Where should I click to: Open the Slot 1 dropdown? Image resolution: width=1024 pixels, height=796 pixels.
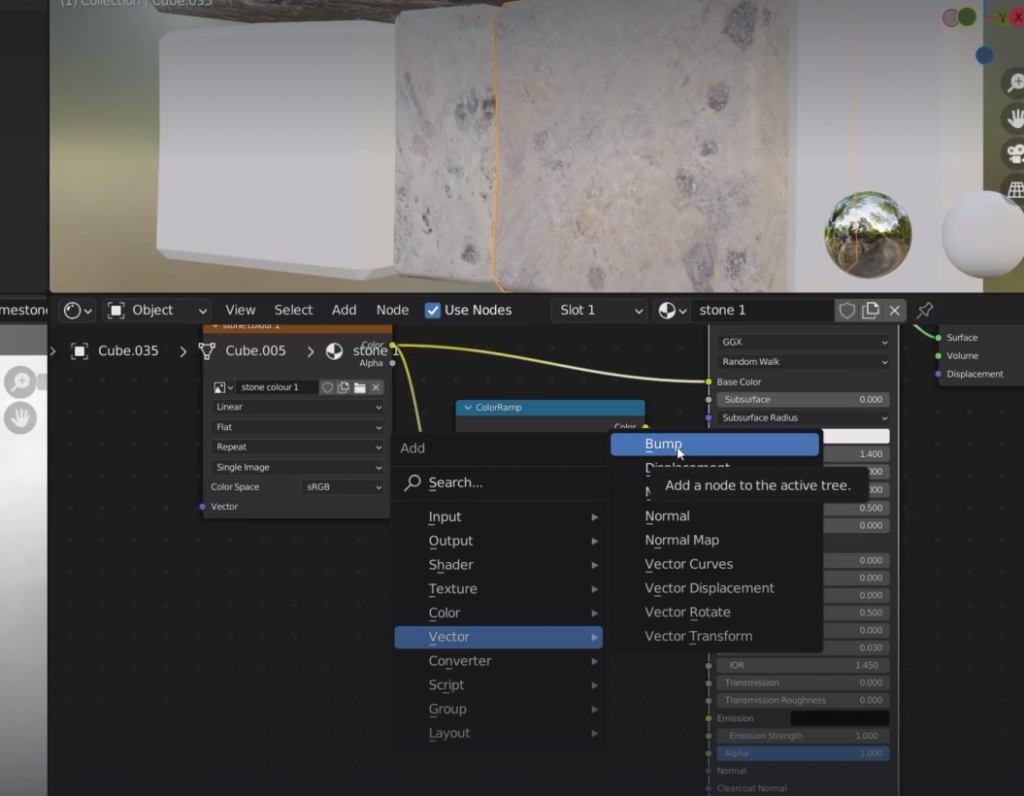pyautogui.click(x=600, y=310)
